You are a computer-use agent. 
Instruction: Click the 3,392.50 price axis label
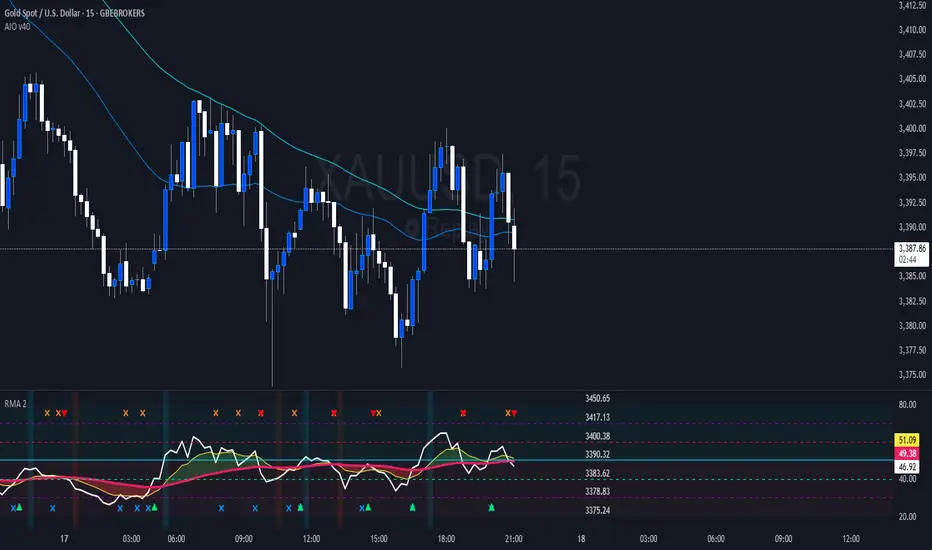(912, 203)
